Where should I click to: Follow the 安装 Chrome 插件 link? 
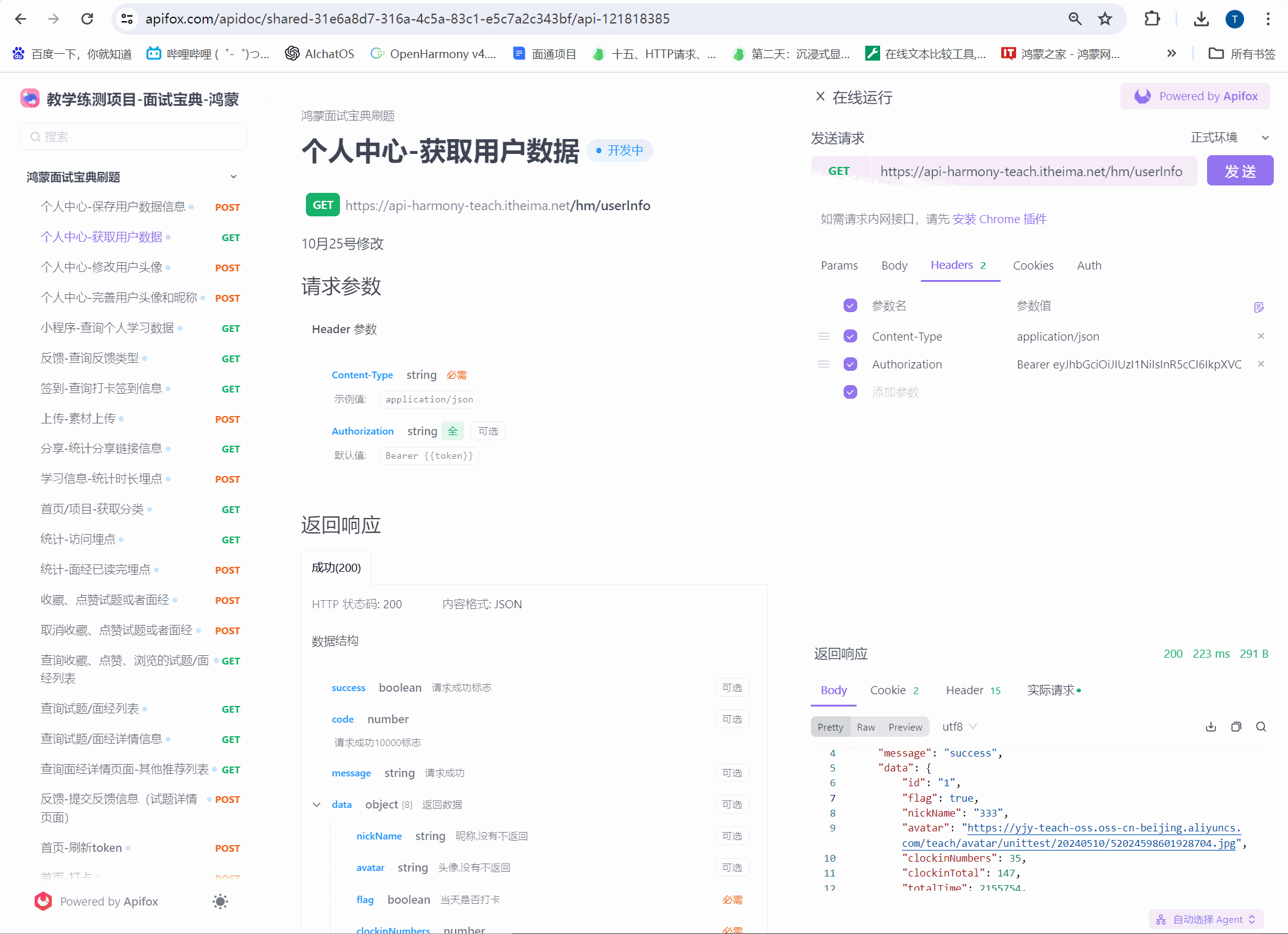pos(999,219)
